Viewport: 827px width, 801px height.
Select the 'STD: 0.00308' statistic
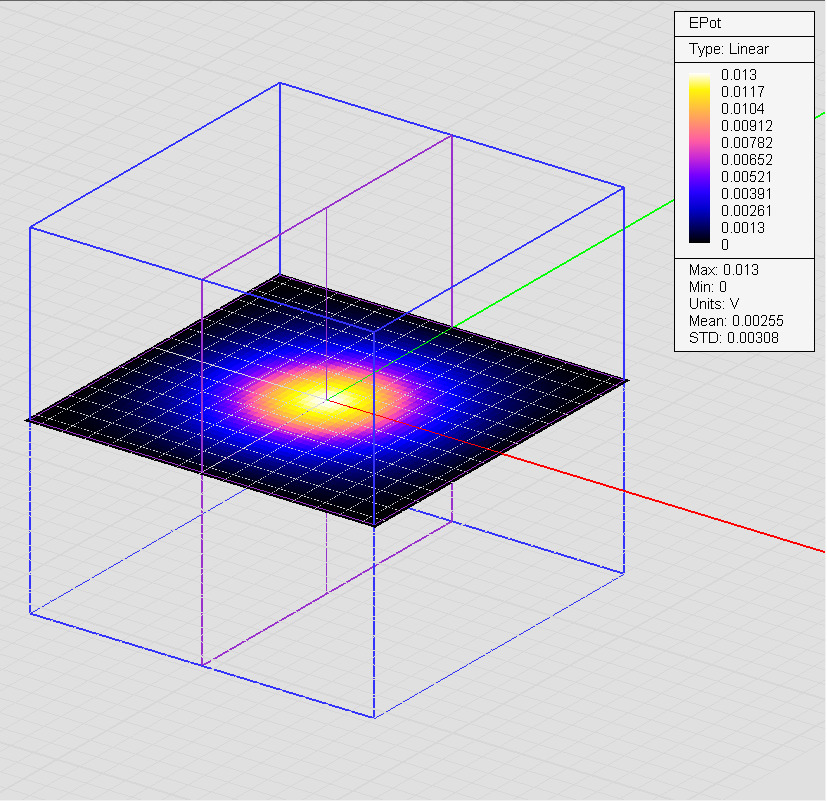[x=733, y=338]
